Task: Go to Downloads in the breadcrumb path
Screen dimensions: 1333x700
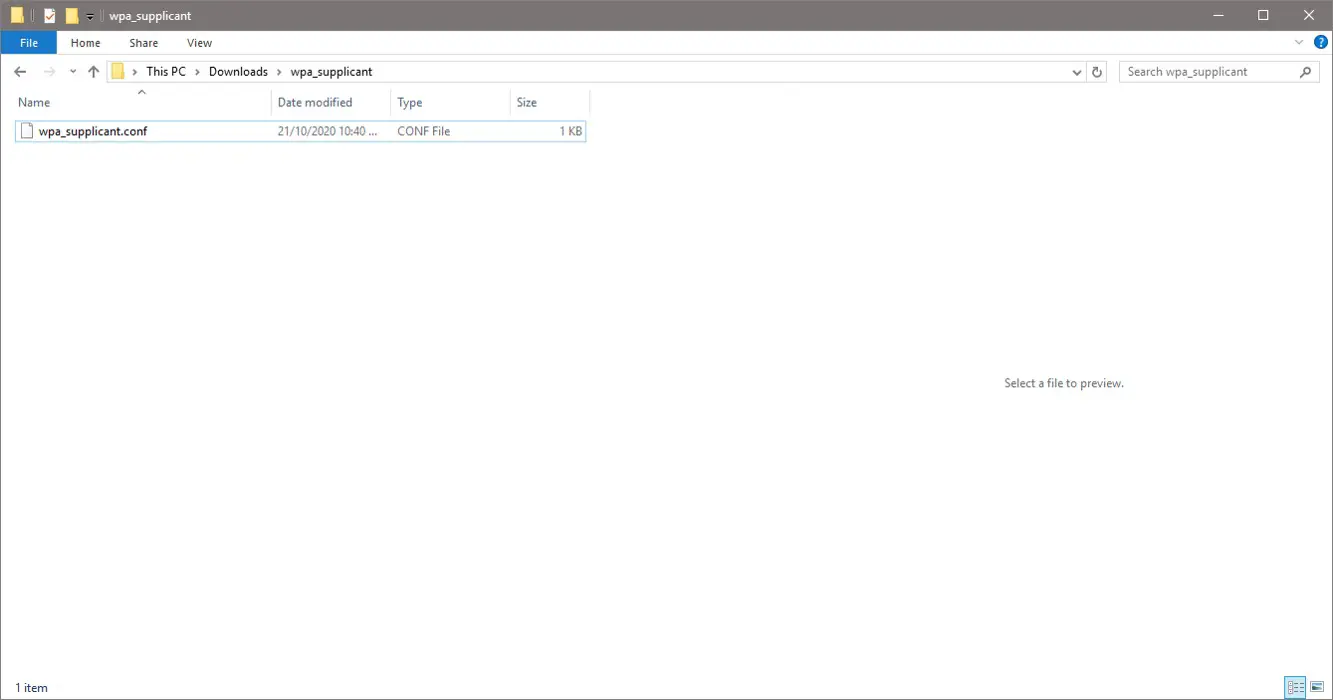Action: 238,72
